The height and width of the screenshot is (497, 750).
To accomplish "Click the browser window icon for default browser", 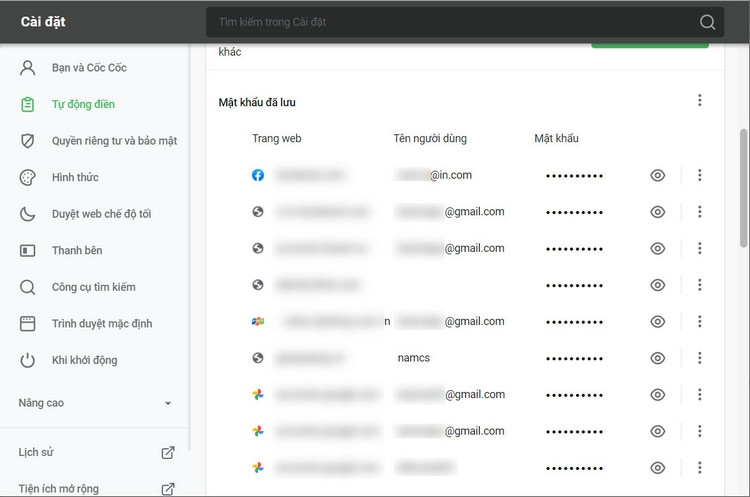I will (28, 324).
